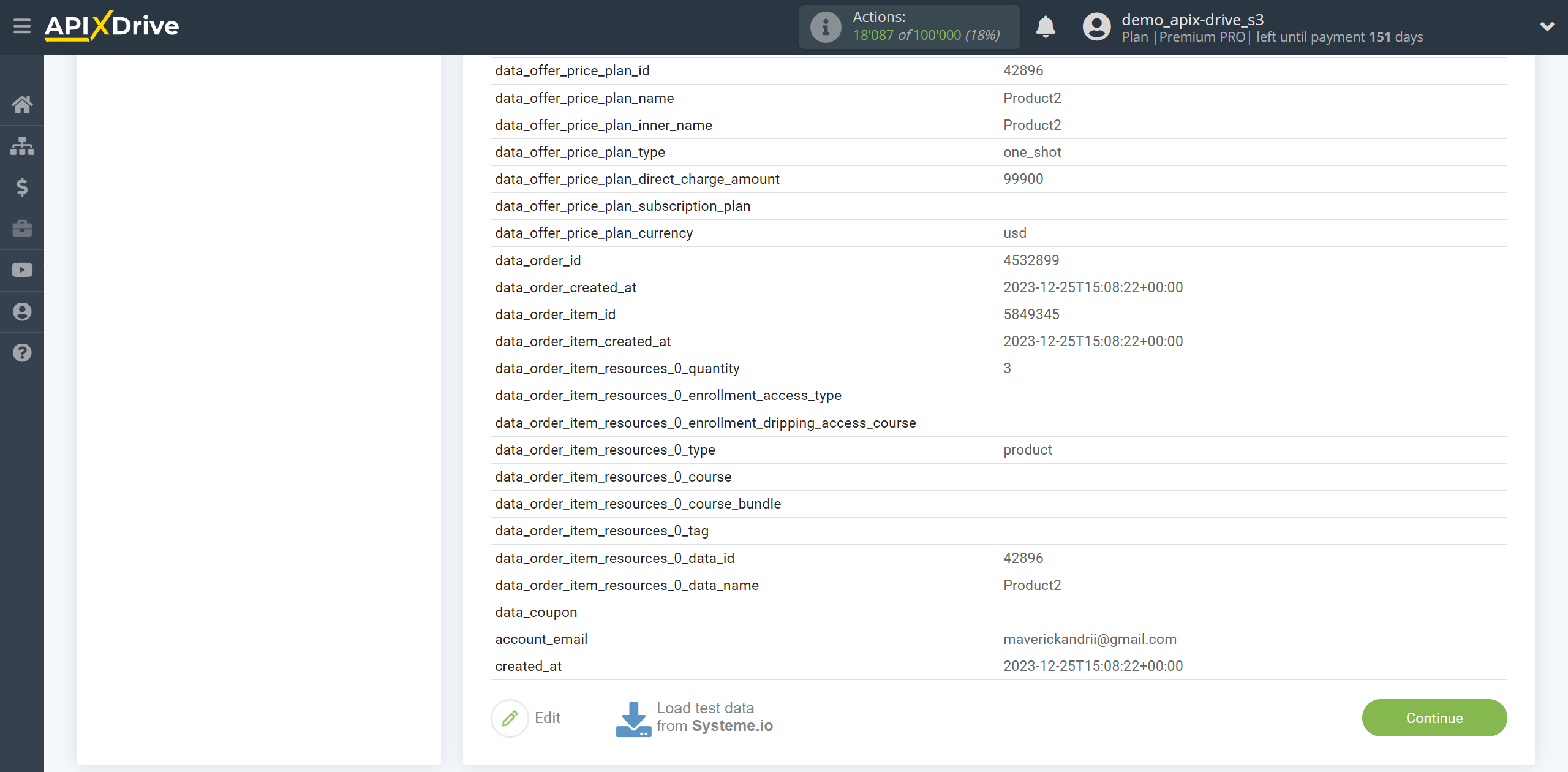Click the ApiX-Drive logo
Viewport: 1568px width, 772px height.
point(111,26)
